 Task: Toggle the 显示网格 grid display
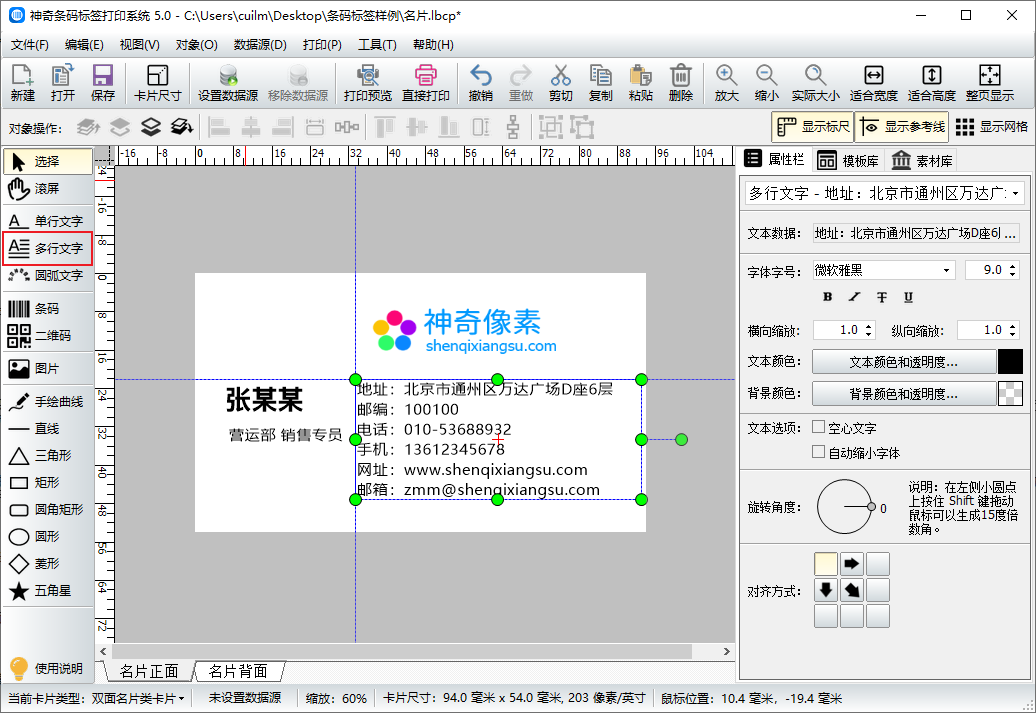coord(992,127)
